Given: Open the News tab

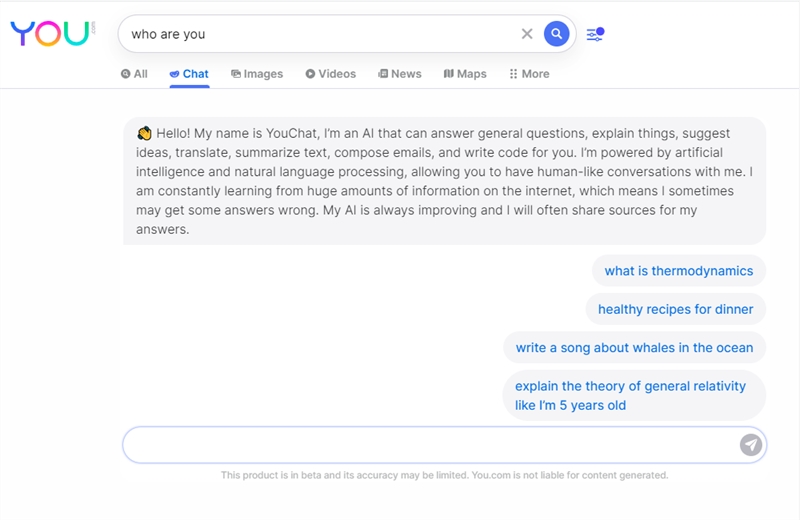Looking at the screenshot, I should point(399,74).
